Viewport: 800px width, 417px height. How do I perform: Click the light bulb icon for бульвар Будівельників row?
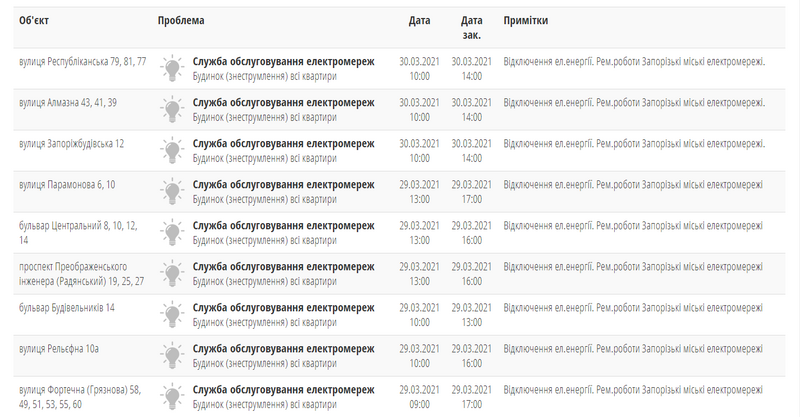[173, 314]
